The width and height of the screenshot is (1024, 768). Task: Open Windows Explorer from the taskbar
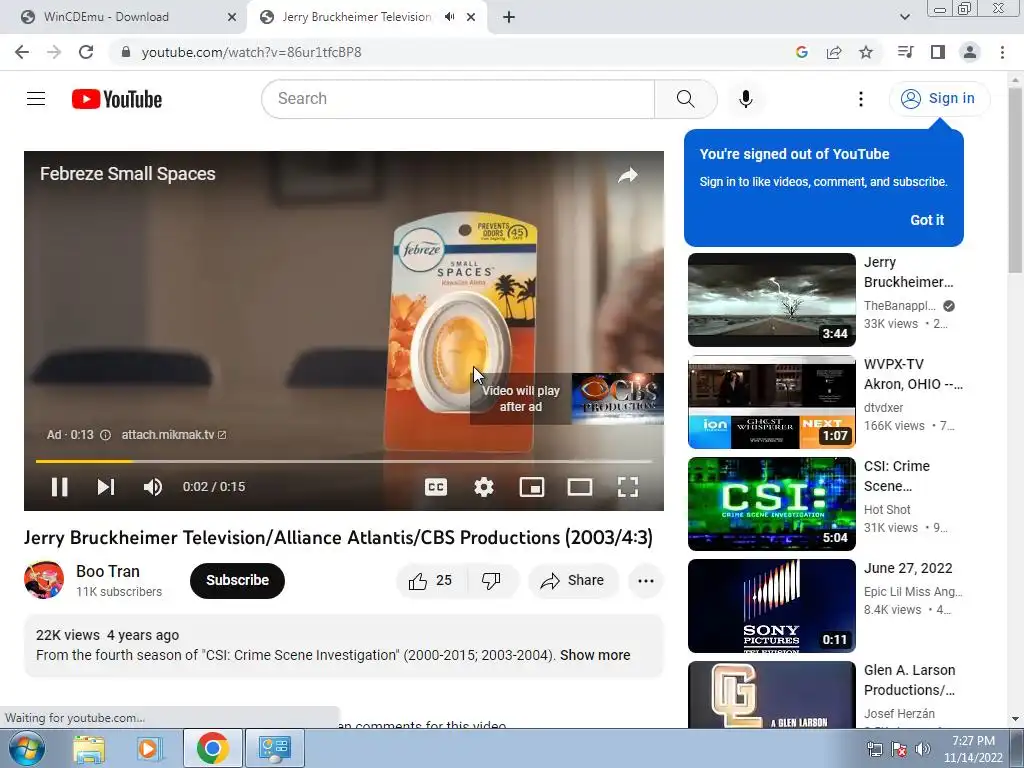click(x=88, y=748)
